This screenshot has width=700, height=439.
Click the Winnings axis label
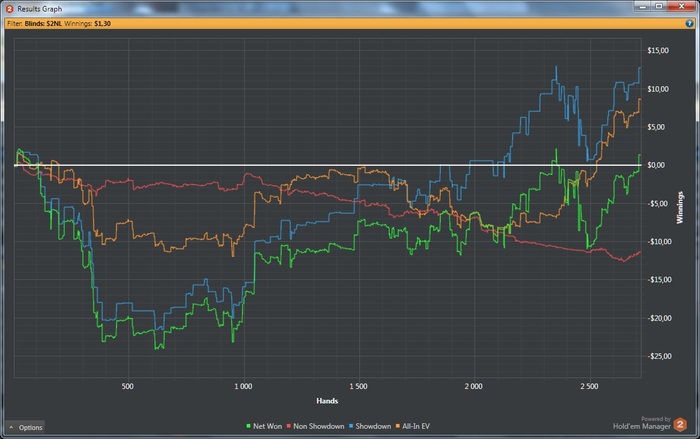coord(680,208)
